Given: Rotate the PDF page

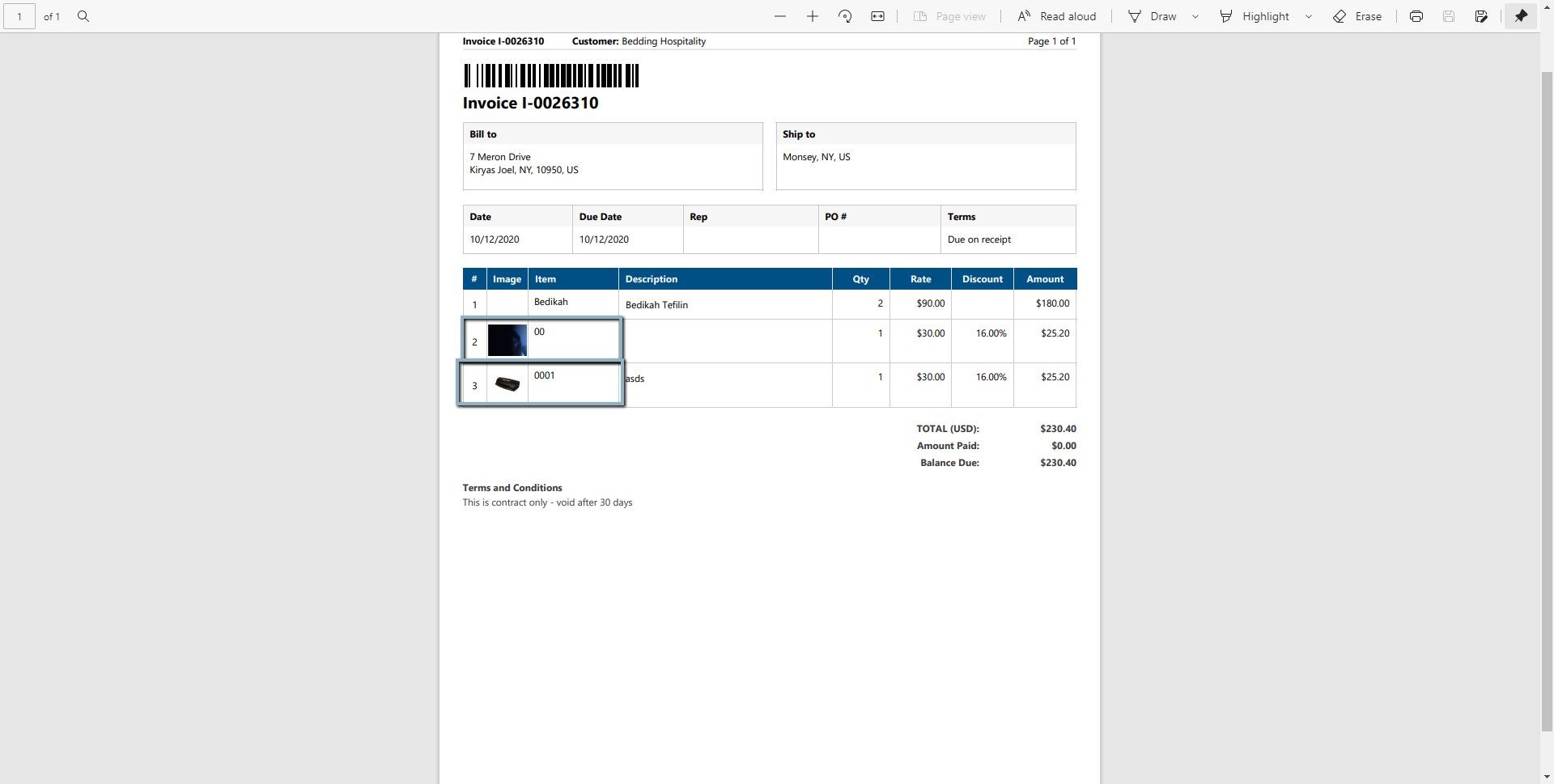Looking at the screenshot, I should [x=845, y=16].
